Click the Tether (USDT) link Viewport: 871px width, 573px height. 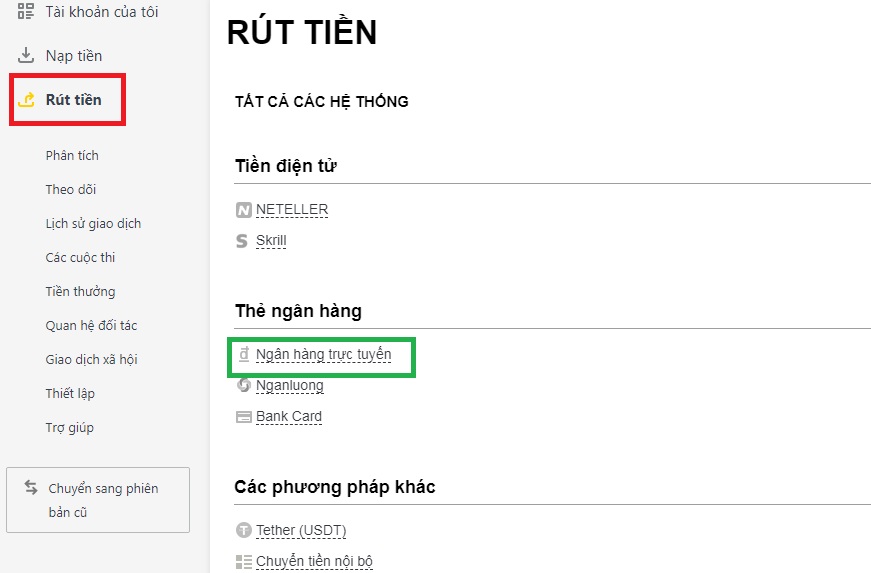coord(301,530)
